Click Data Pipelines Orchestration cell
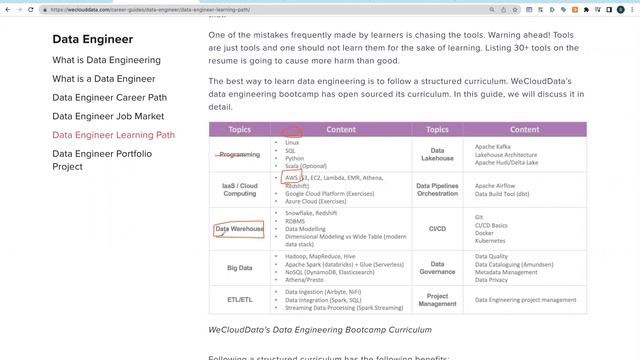 (437, 189)
